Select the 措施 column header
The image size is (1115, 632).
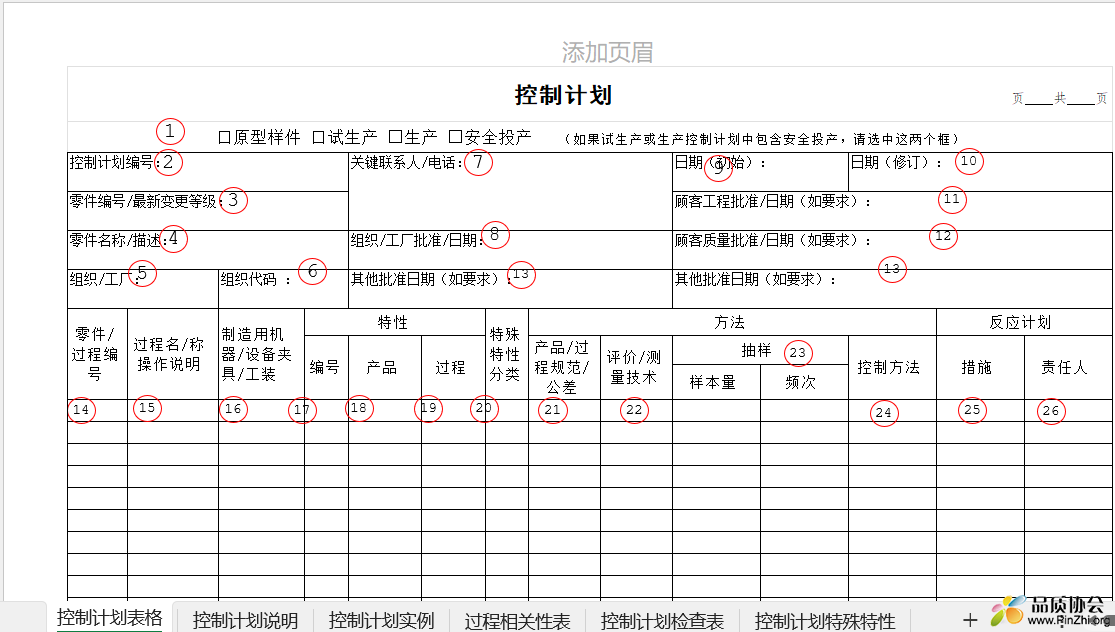[981, 368]
